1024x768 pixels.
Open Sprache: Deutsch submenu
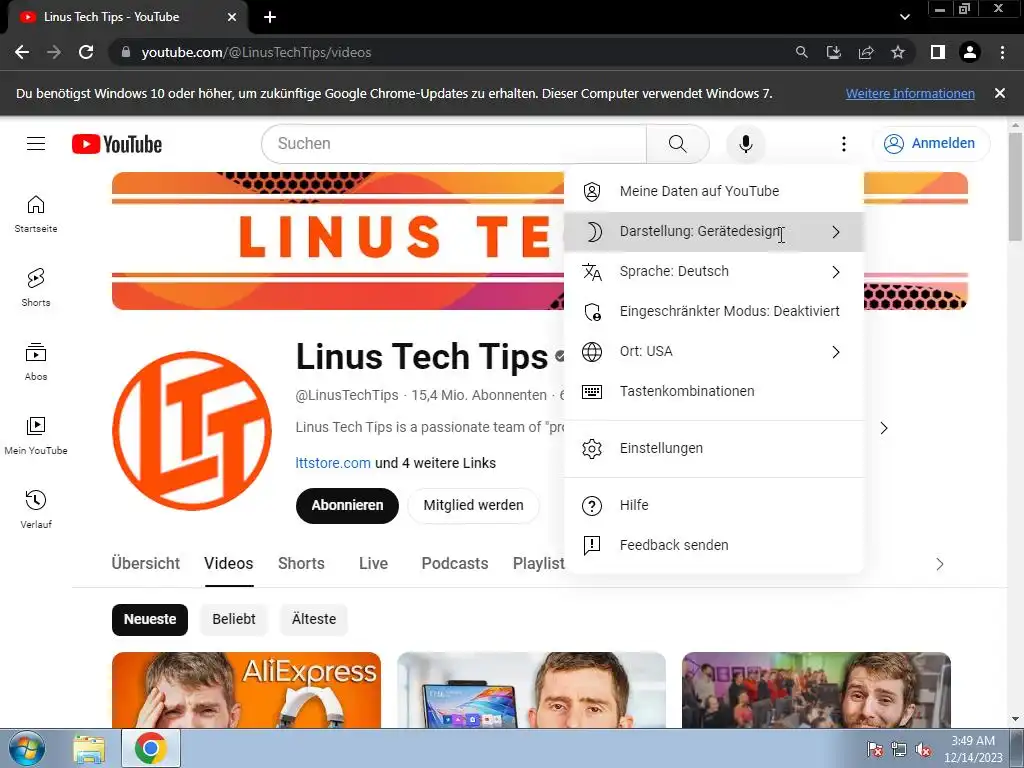(x=714, y=272)
